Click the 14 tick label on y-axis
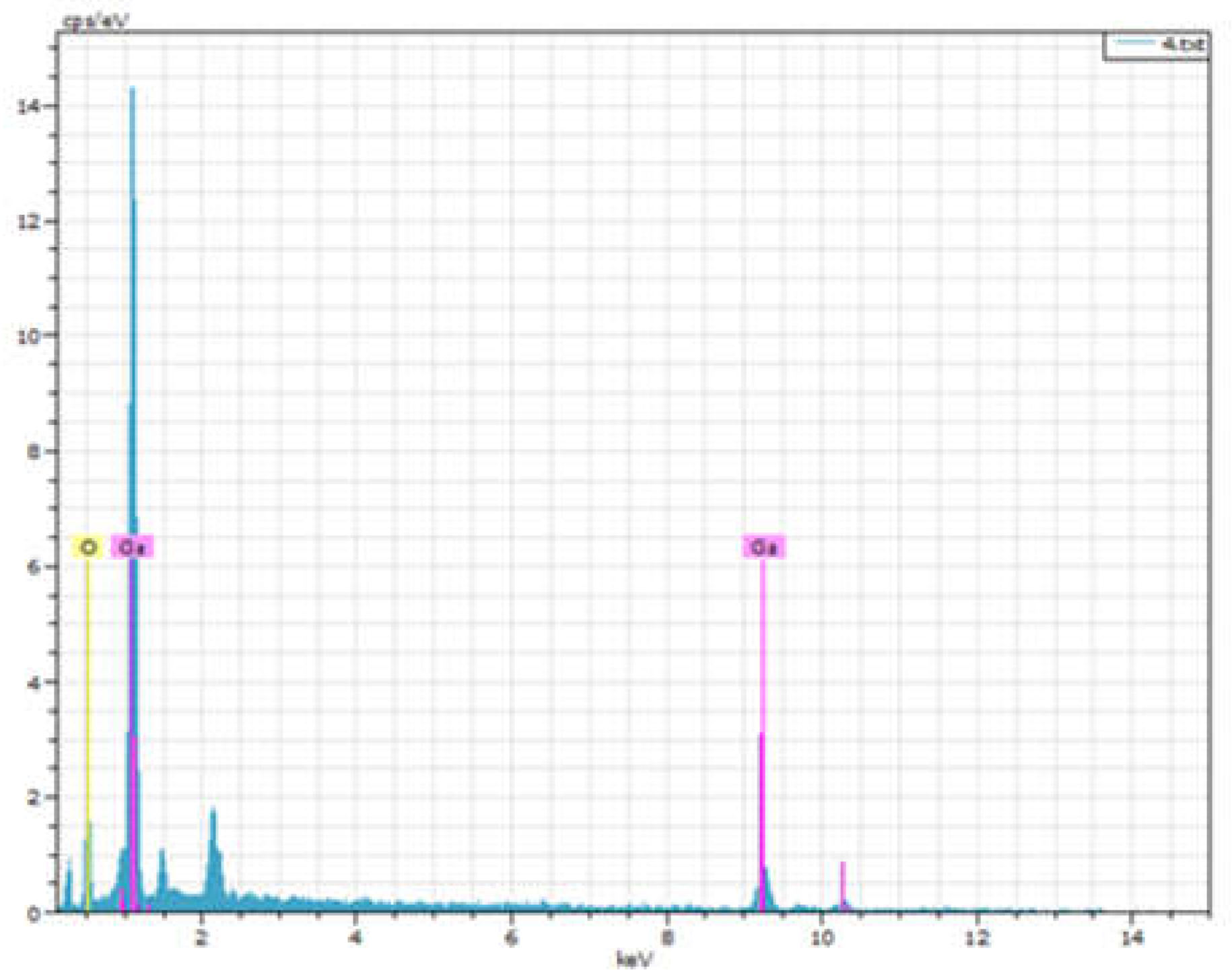Screen dimensions: 1232x979 click(28, 106)
